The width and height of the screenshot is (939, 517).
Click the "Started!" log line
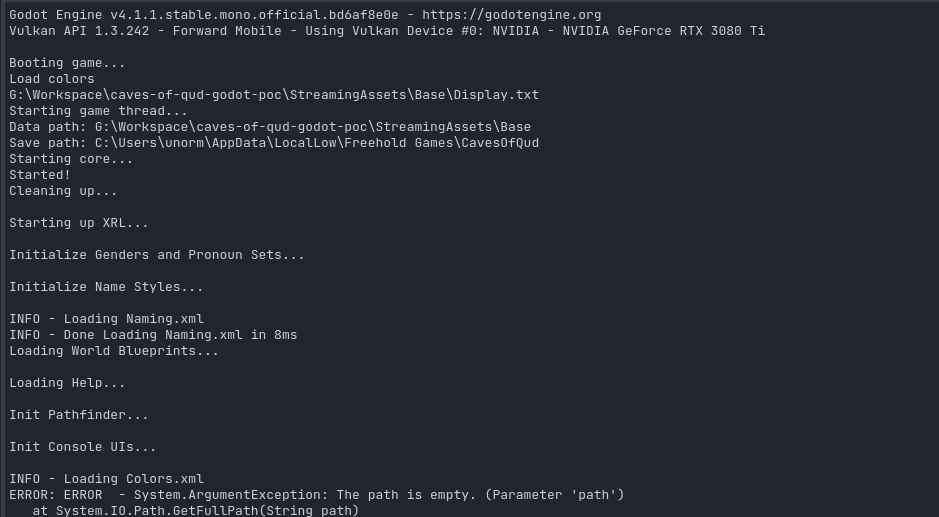pos(40,175)
